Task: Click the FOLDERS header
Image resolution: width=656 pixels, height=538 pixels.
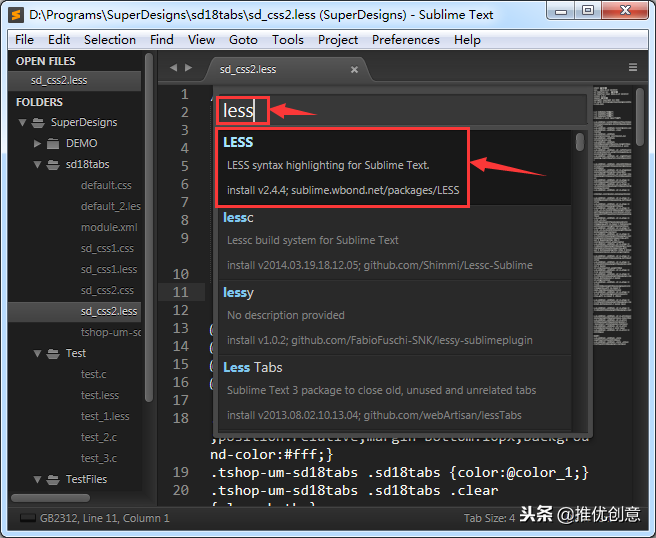Action: [39, 102]
